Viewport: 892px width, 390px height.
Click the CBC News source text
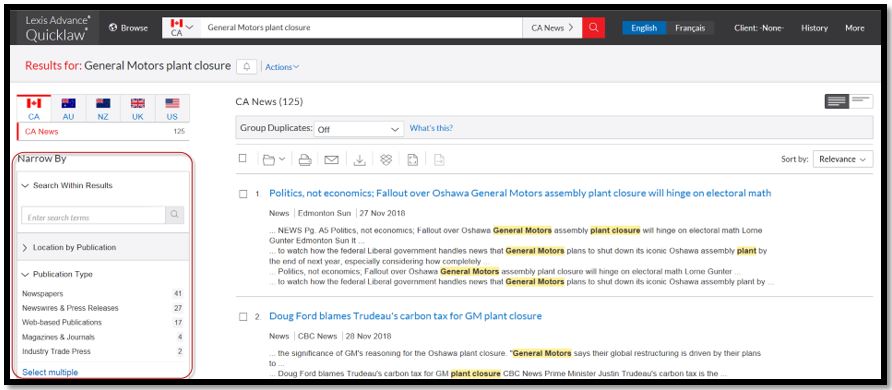(317, 336)
